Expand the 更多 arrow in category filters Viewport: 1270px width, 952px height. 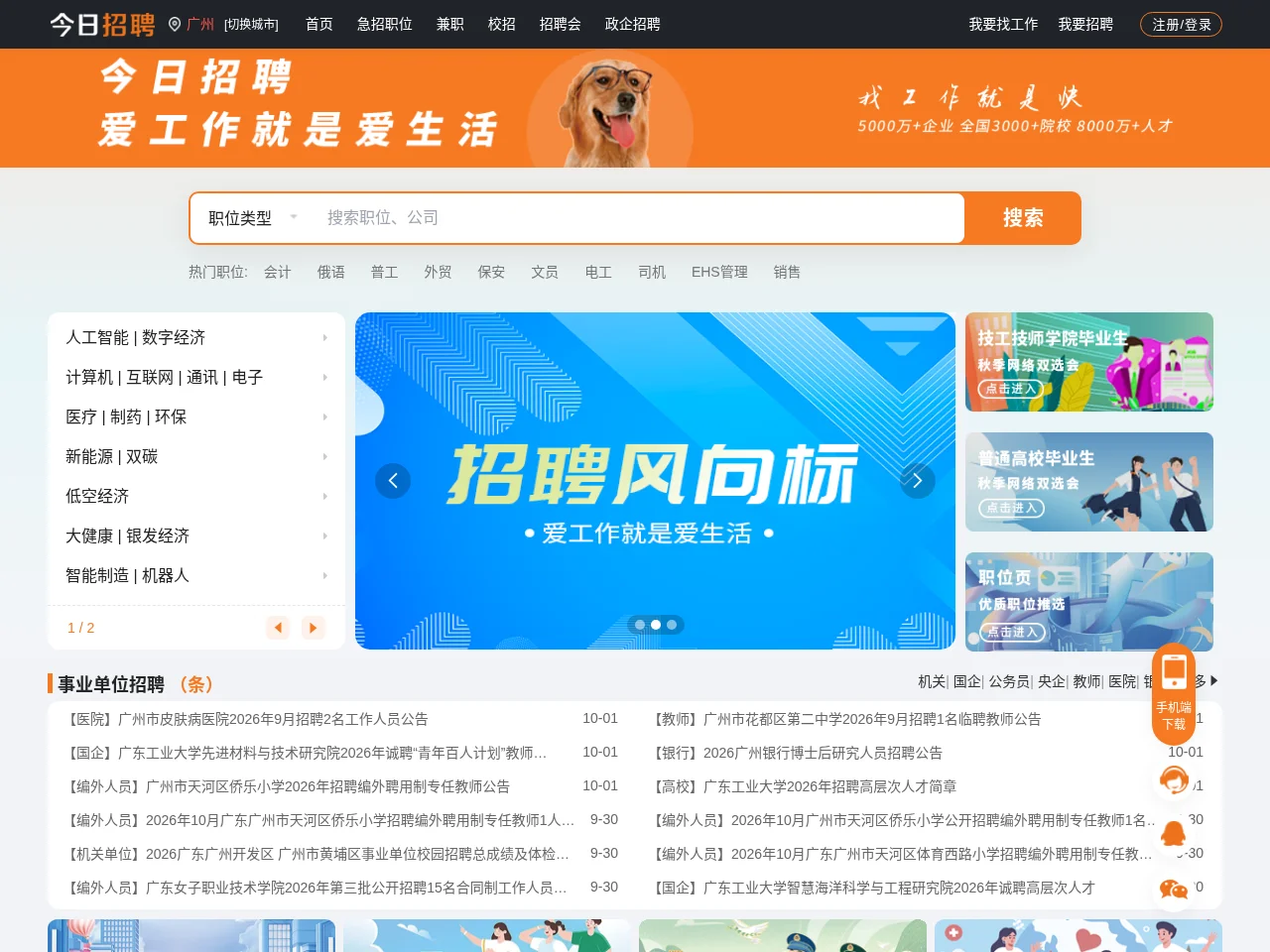(1214, 681)
